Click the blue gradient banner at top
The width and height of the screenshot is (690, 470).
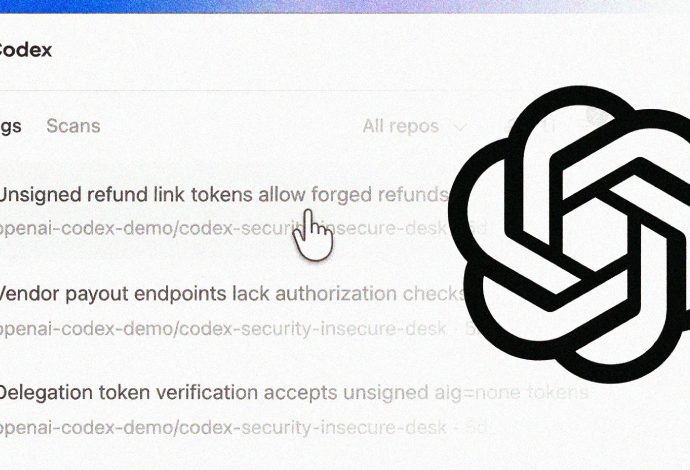pyautogui.click(x=345, y=6)
